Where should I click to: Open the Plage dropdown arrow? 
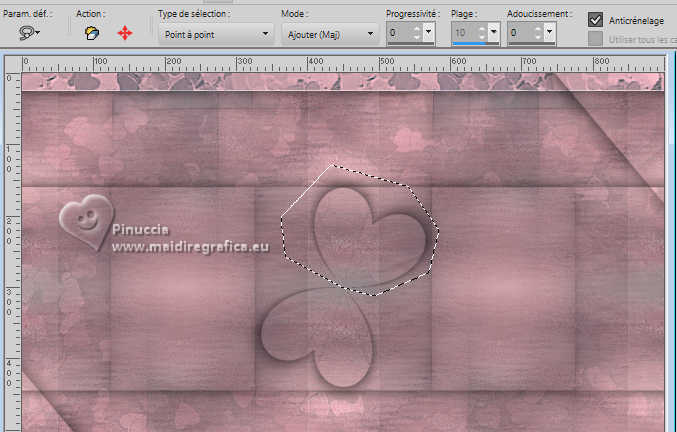point(494,32)
